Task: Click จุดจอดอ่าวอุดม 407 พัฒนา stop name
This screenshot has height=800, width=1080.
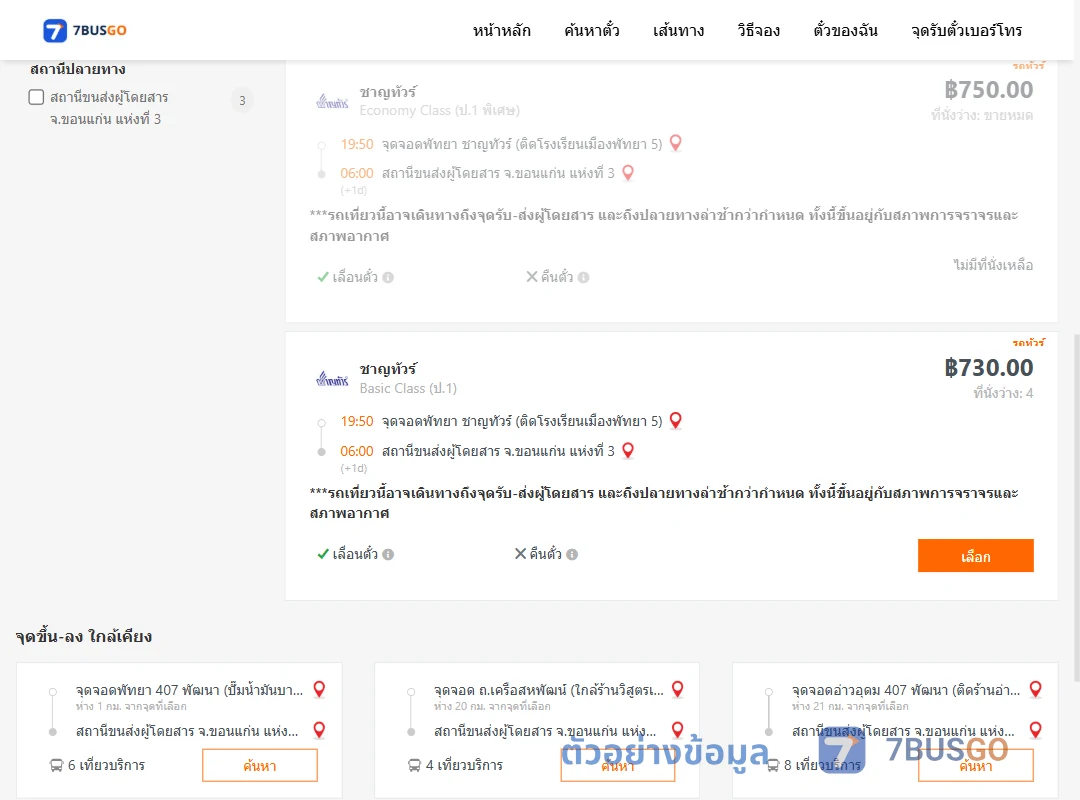Action: 906,690
